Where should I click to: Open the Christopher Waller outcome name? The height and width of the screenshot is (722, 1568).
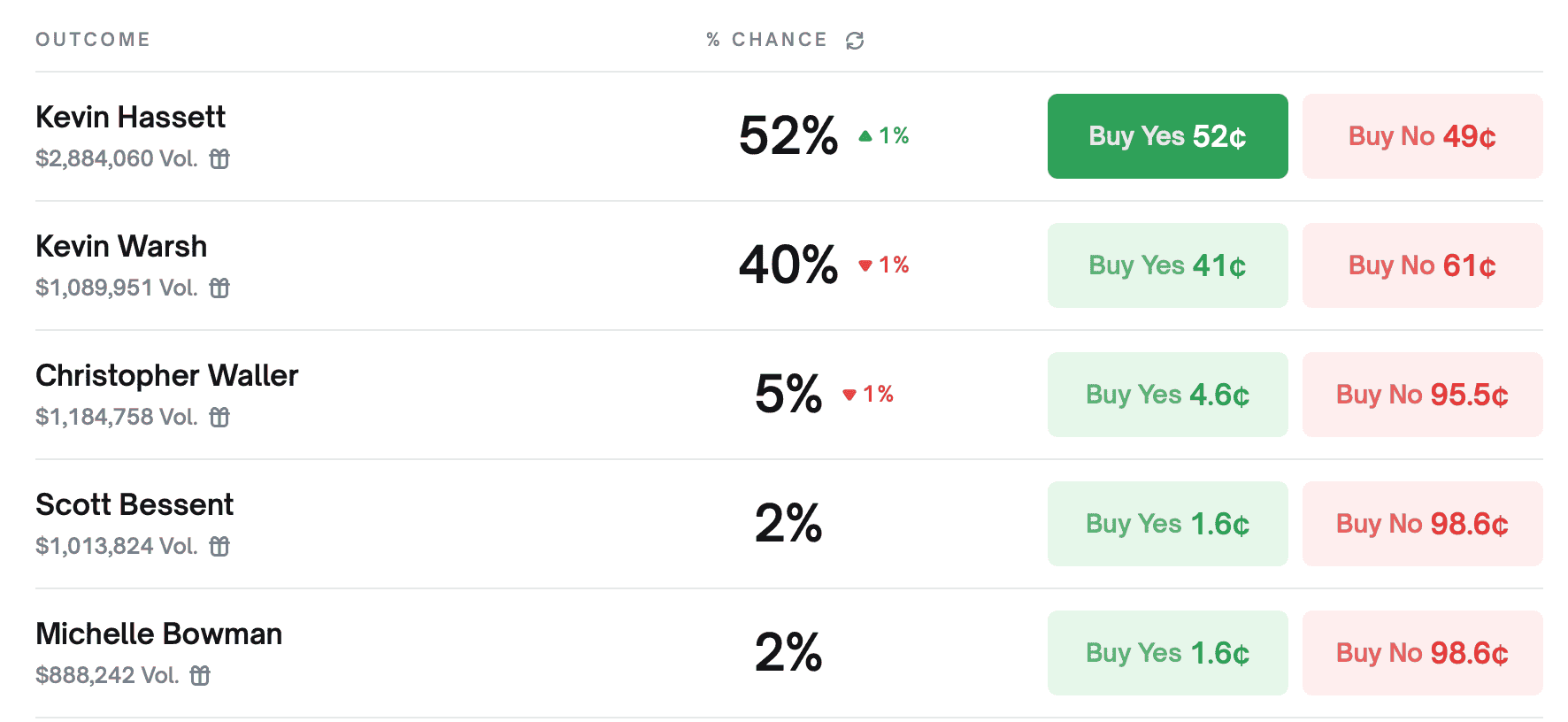point(167,375)
